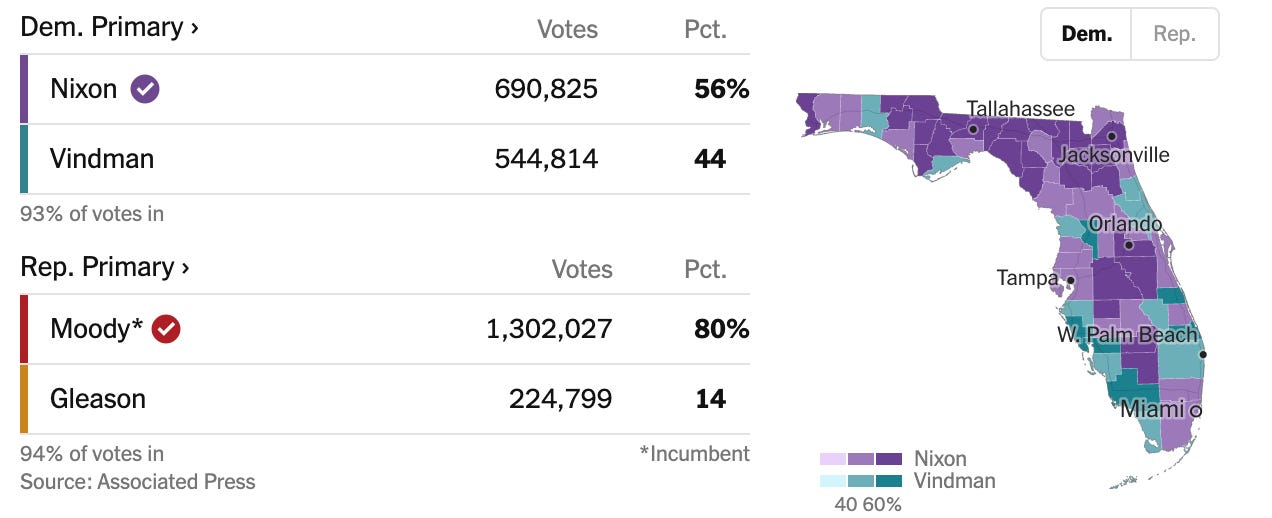Viewport: 1272px width, 518px height.
Task: Click the darkest teal Vindman legend swatch
Action: coord(888,481)
